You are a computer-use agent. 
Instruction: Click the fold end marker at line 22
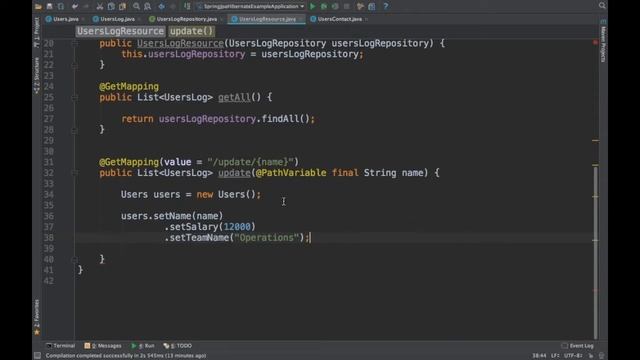[x=75, y=65]
